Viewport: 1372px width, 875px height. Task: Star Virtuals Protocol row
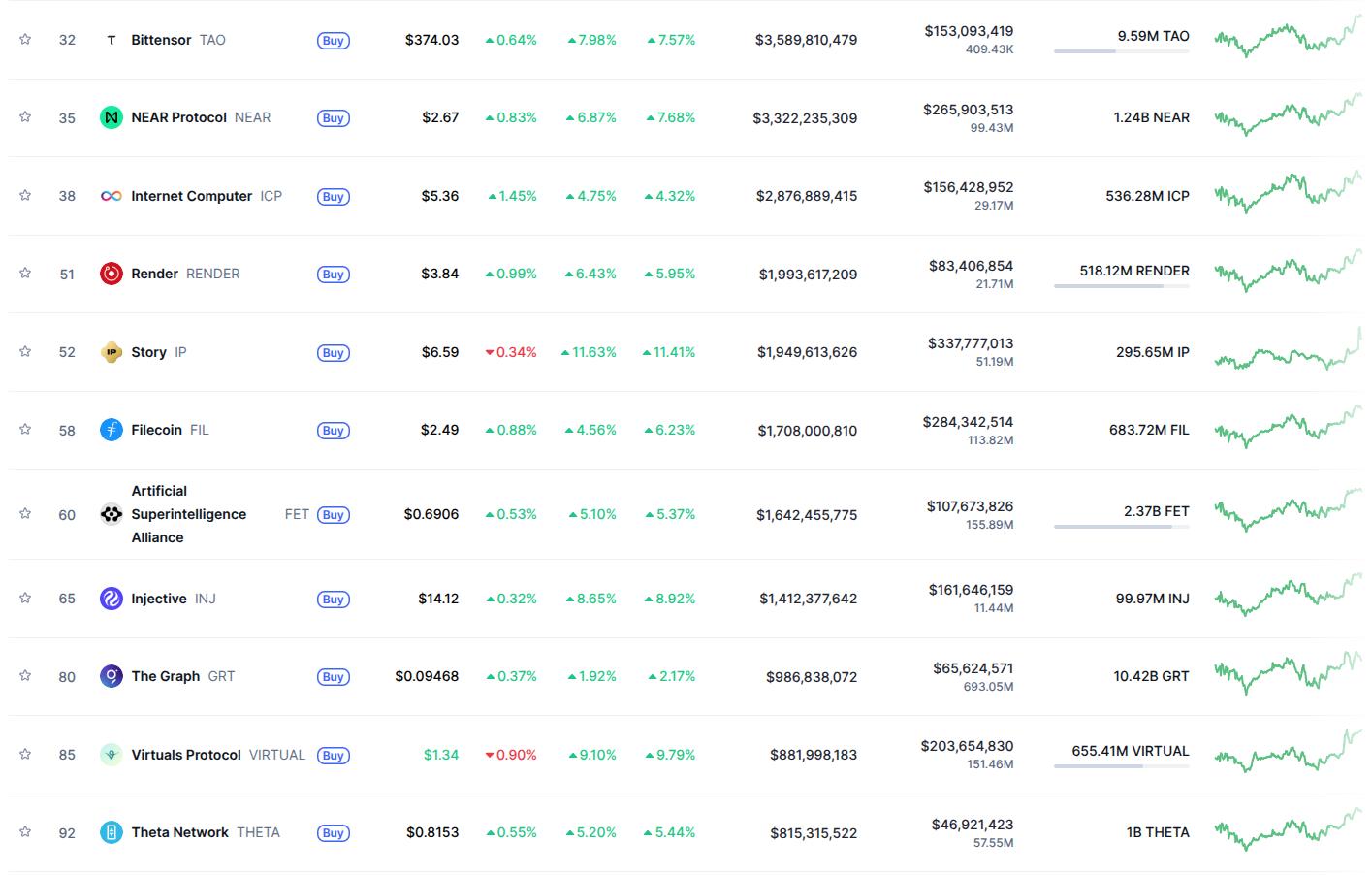pyautogui.click(x=25, y=754)
